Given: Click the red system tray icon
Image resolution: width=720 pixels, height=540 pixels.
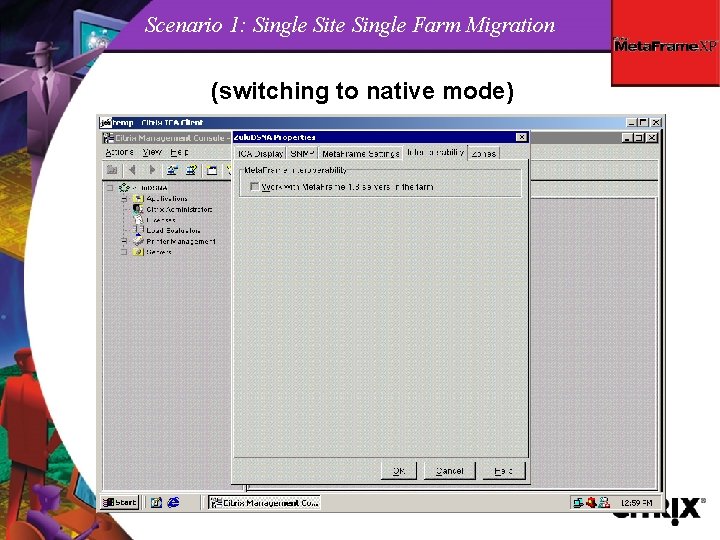Looking at the screenshot, I should pyautogui.click(x=591, y=503).
